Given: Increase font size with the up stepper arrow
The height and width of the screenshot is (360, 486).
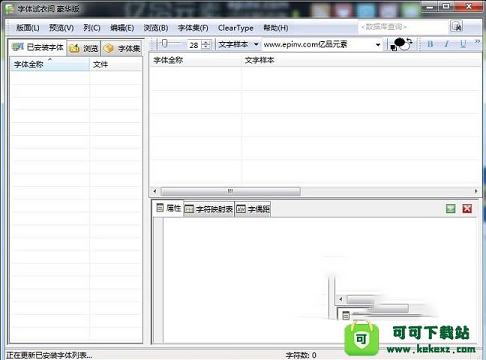Looking at the screenshot, I should point(206,42).
